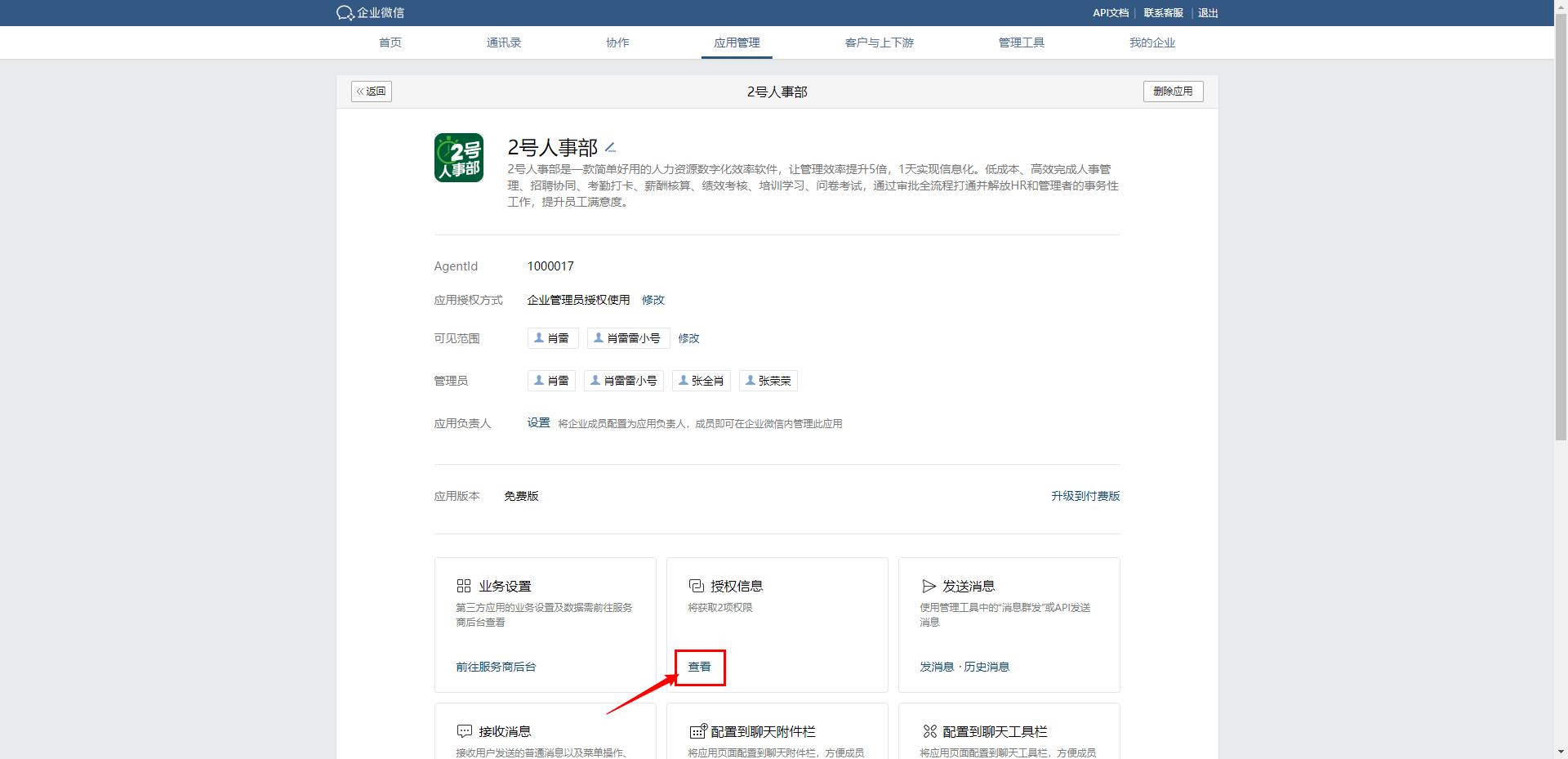Viewport: 1568px width, 759px height.
Task: Click the 发送消息 card title
Action: click(x=969, y=586)
